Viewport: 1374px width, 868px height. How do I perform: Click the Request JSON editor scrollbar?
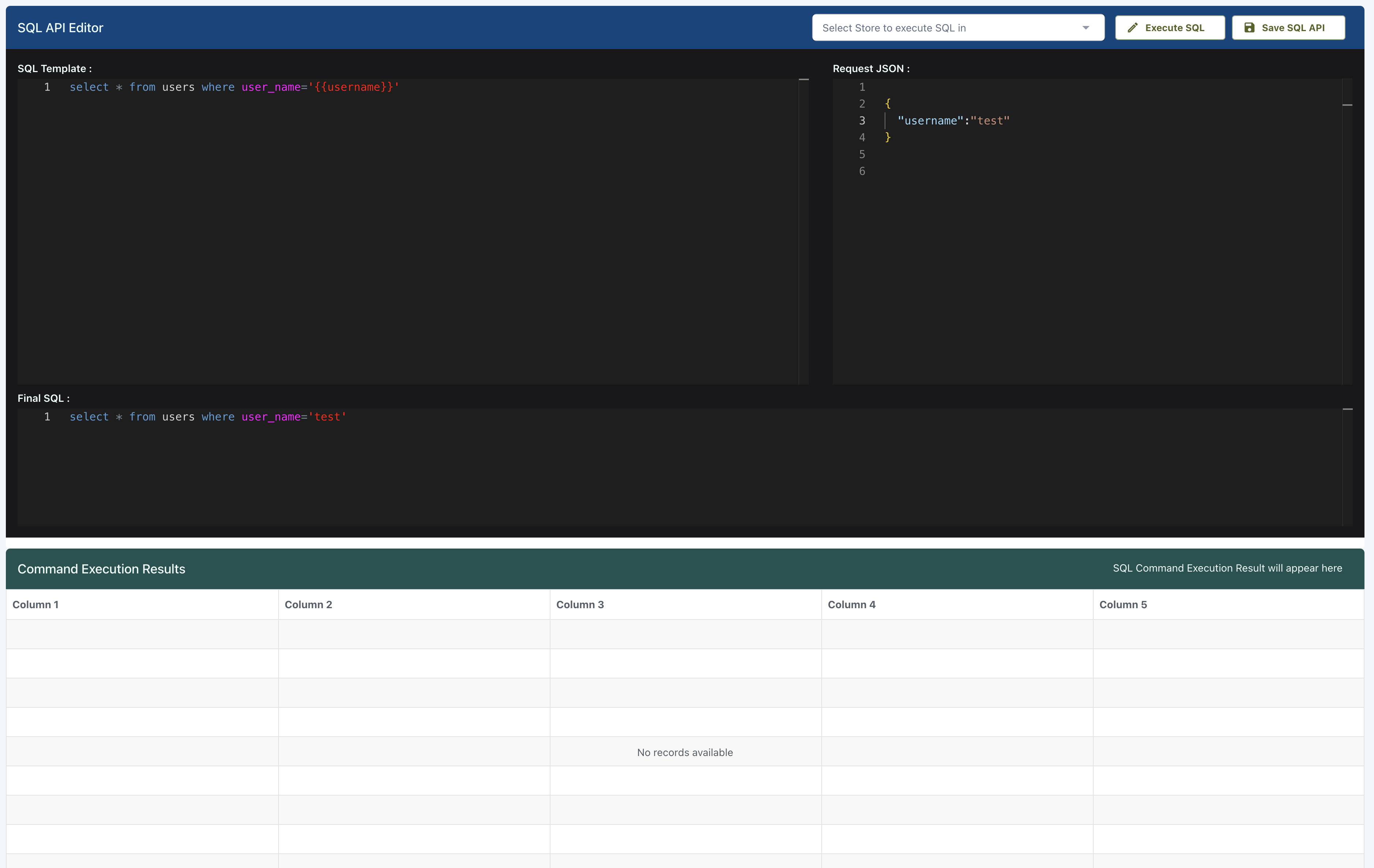pyautogui.click(x=1347, y=105)
